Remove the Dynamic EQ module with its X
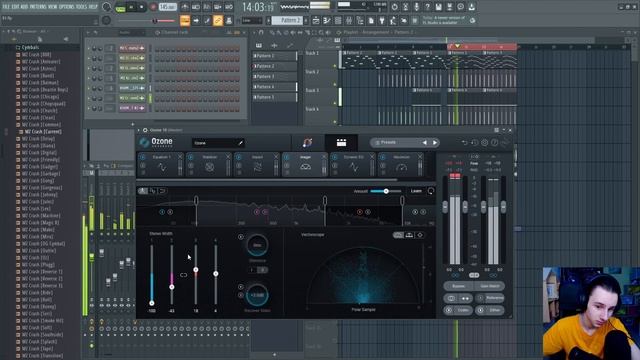Viewport: 640px width, 360px height. coord(372,157)
